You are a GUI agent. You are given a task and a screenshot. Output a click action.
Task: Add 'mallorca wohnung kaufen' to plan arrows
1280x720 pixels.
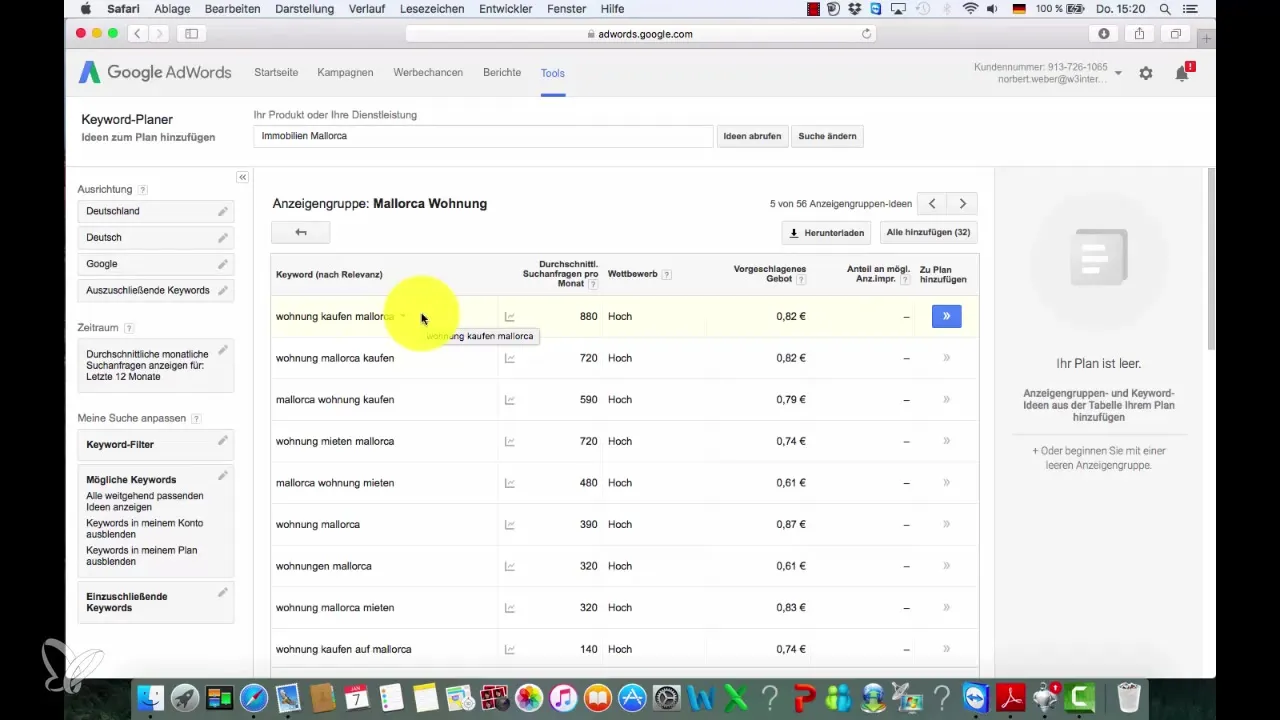tap(946, 400)
